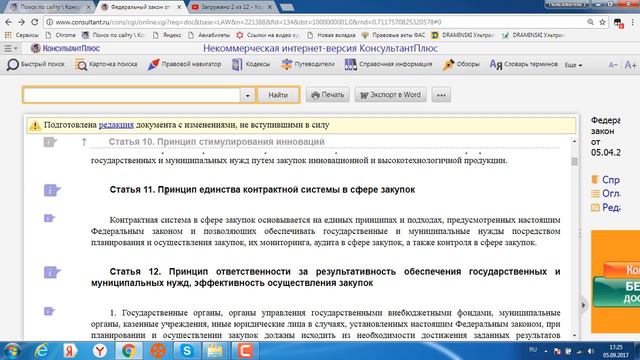Expand search field history dropdown arrow
The height and width of the screenshot is (360, 640).
247,96
